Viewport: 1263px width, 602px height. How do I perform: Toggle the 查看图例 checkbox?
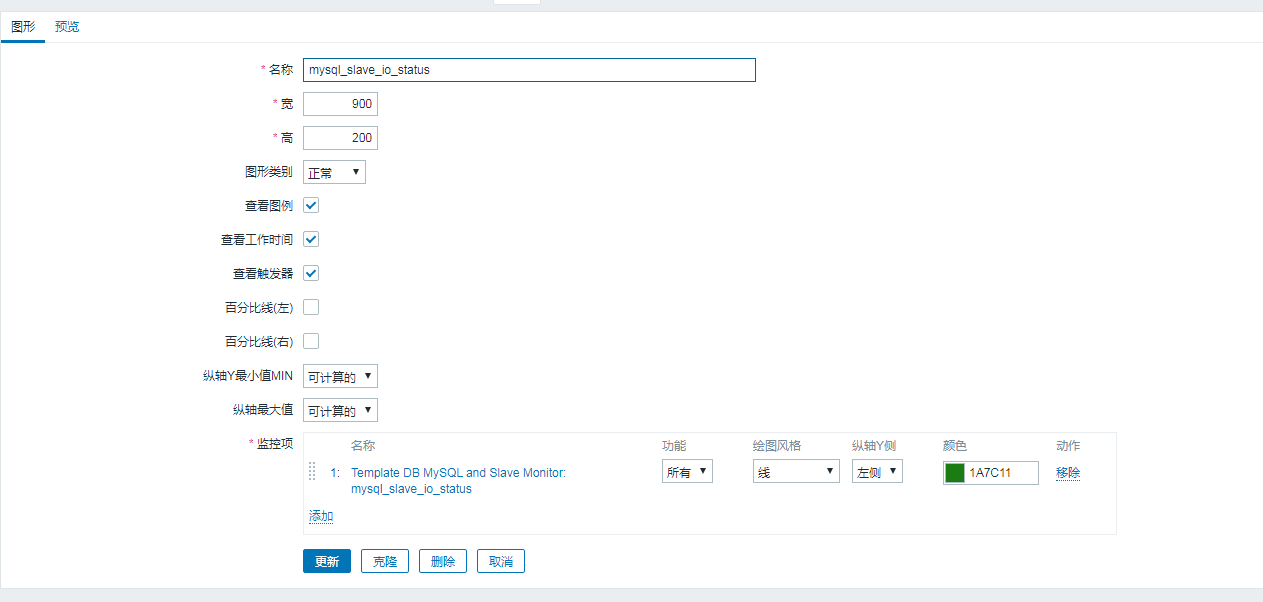coord(311,205)
